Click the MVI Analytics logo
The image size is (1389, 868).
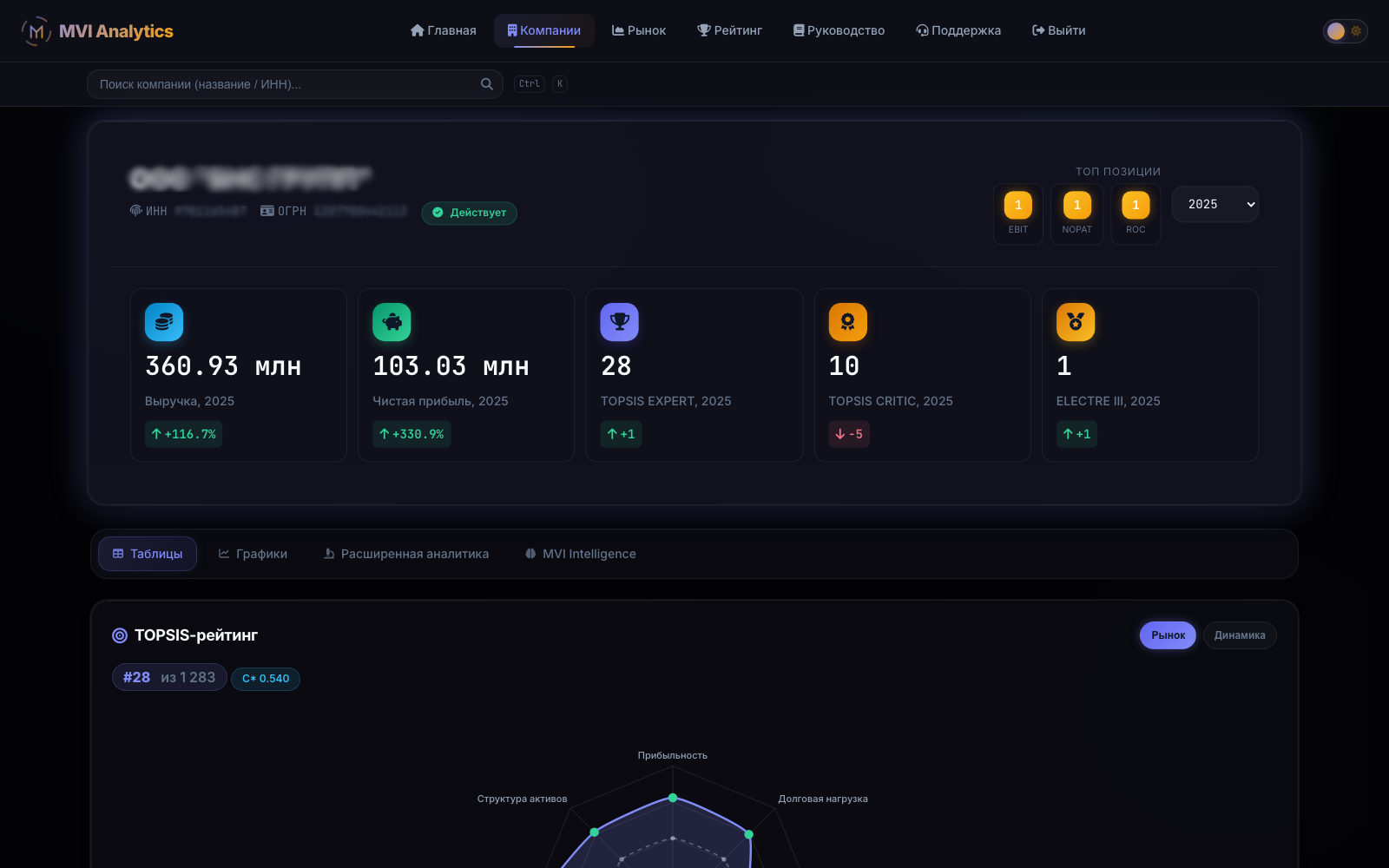[x=97, y=31]
